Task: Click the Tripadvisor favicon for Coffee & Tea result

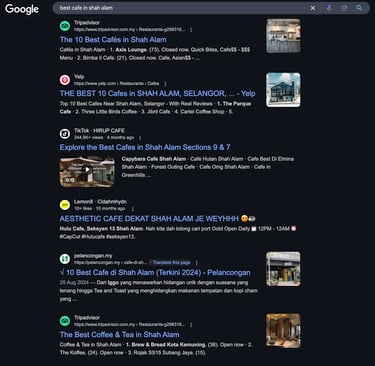Action: pos(65,321)
